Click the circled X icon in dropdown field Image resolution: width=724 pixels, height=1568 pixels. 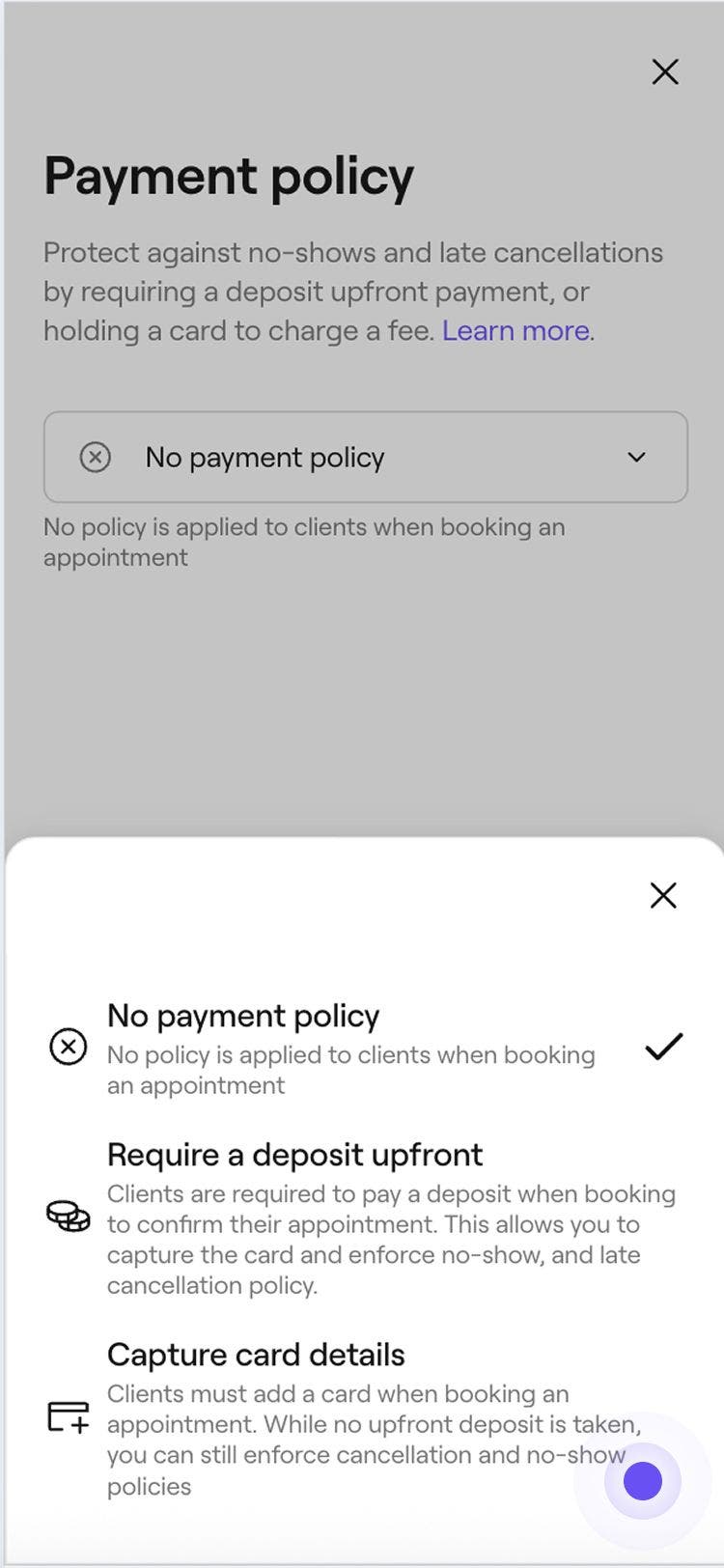pyautogui.click(x=95, y=457)
